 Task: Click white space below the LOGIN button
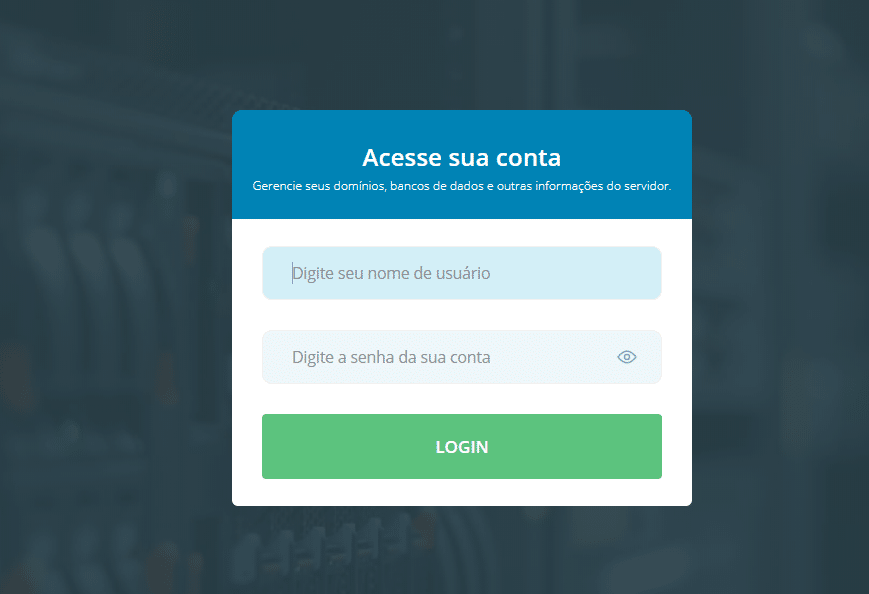point(462,492)
